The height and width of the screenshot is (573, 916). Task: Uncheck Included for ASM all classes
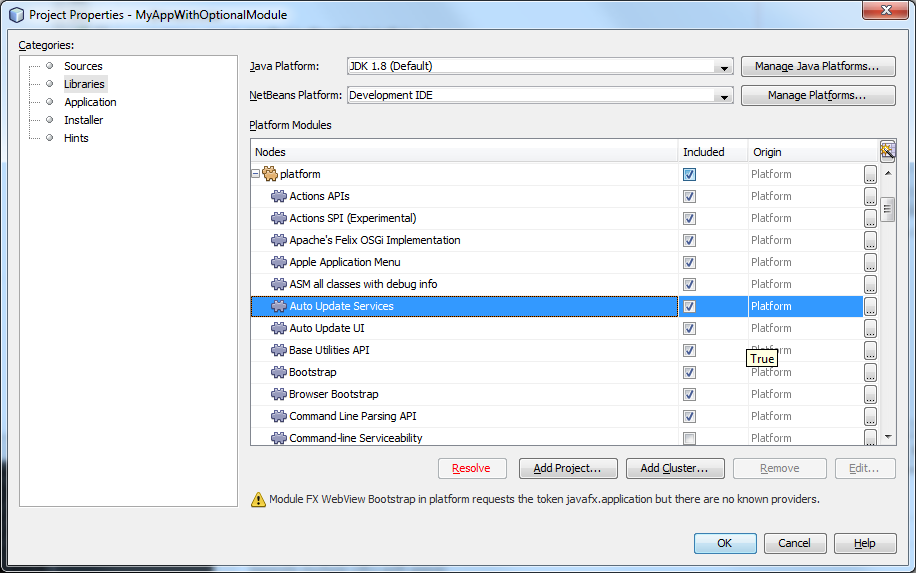coord(689,284)
